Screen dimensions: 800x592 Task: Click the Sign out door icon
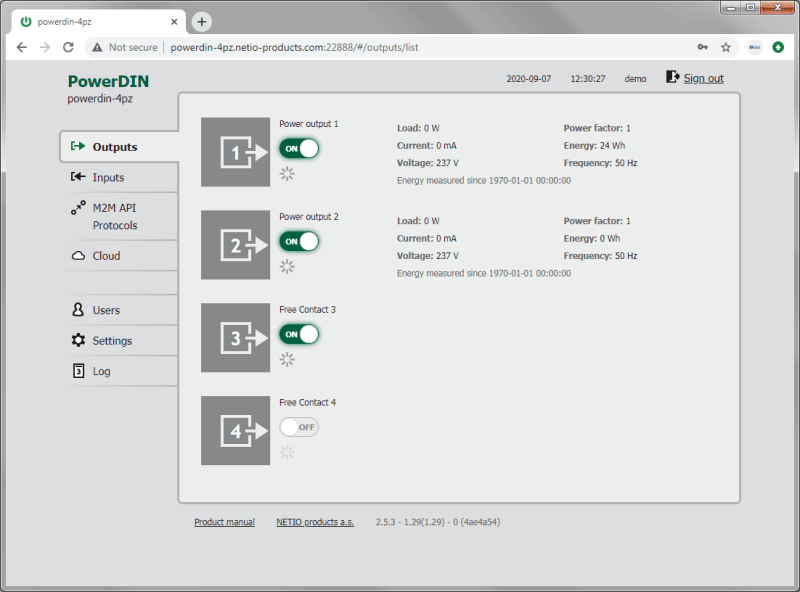coord(672,77)
